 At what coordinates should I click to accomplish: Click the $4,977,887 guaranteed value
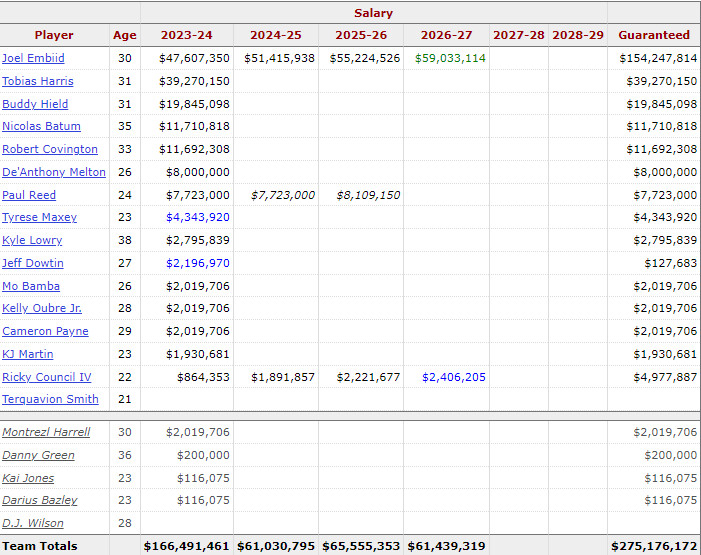point(665,377)
